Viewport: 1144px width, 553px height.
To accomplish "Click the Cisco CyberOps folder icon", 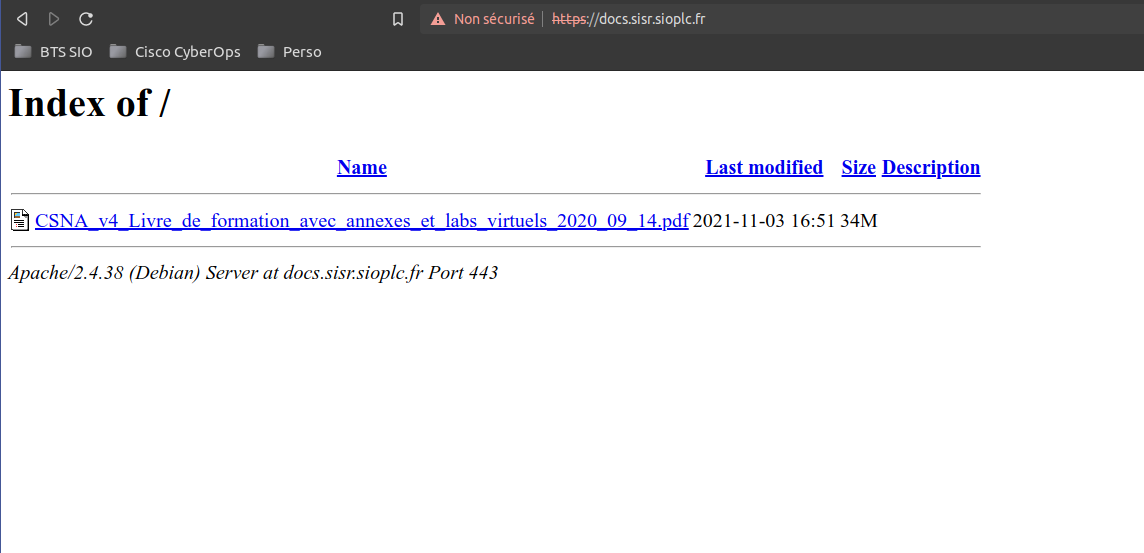I will [x=118, y=51].
